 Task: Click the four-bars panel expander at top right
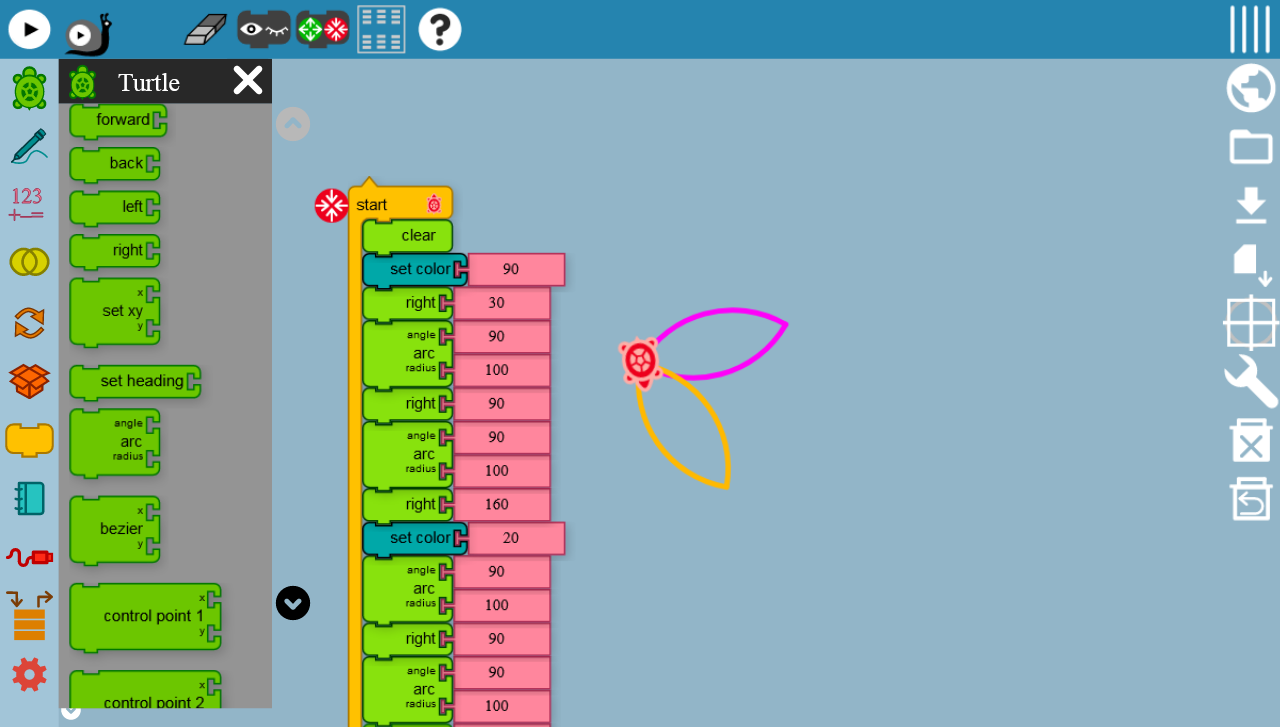pyautogui.click(x=1249, y=29)
